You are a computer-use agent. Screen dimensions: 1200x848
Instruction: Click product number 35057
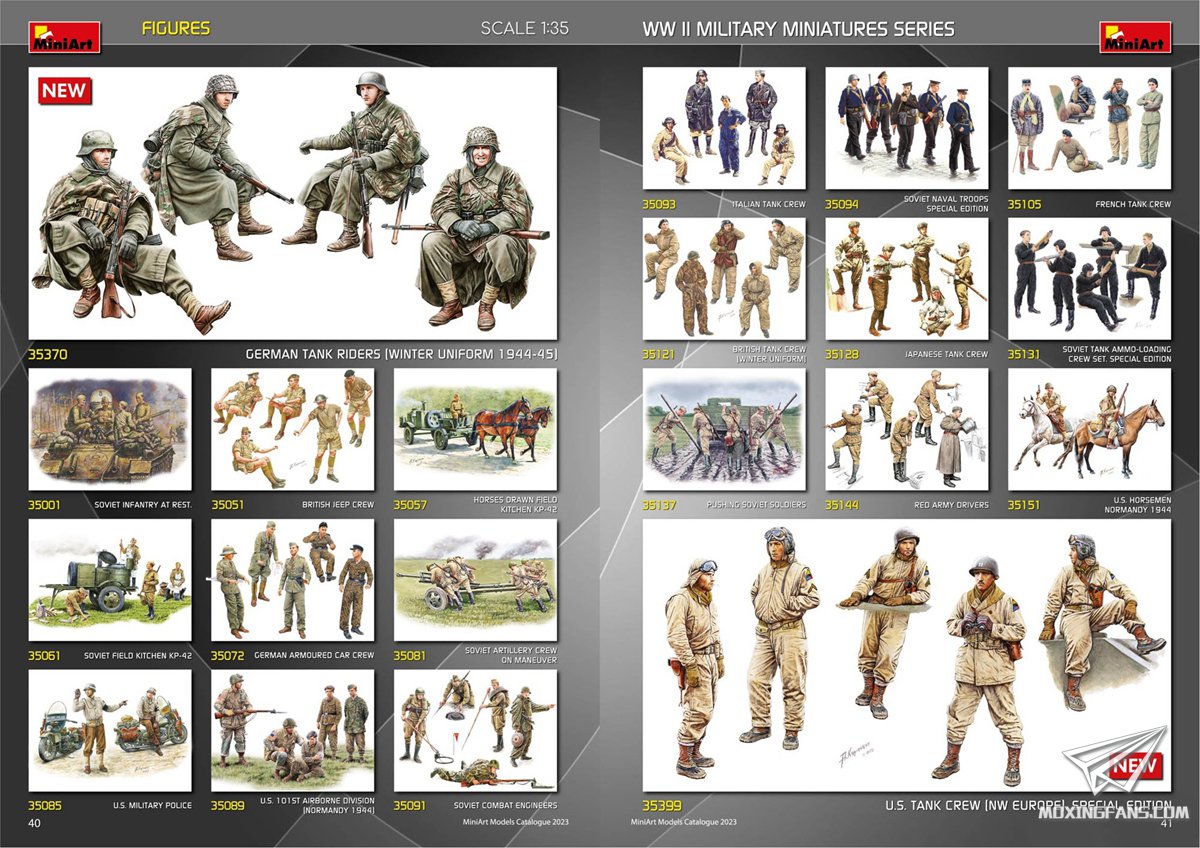point(411,505)
